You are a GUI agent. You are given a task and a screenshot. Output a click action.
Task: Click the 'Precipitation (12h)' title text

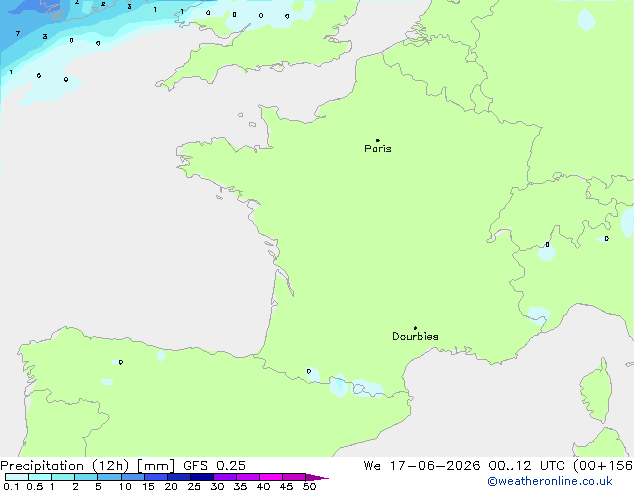click(x=65, y=466)
